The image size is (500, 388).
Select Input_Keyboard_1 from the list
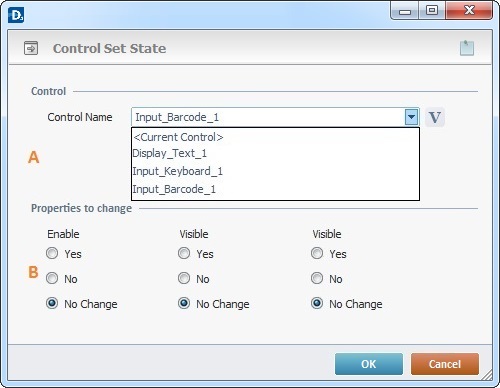coord(275,171)
